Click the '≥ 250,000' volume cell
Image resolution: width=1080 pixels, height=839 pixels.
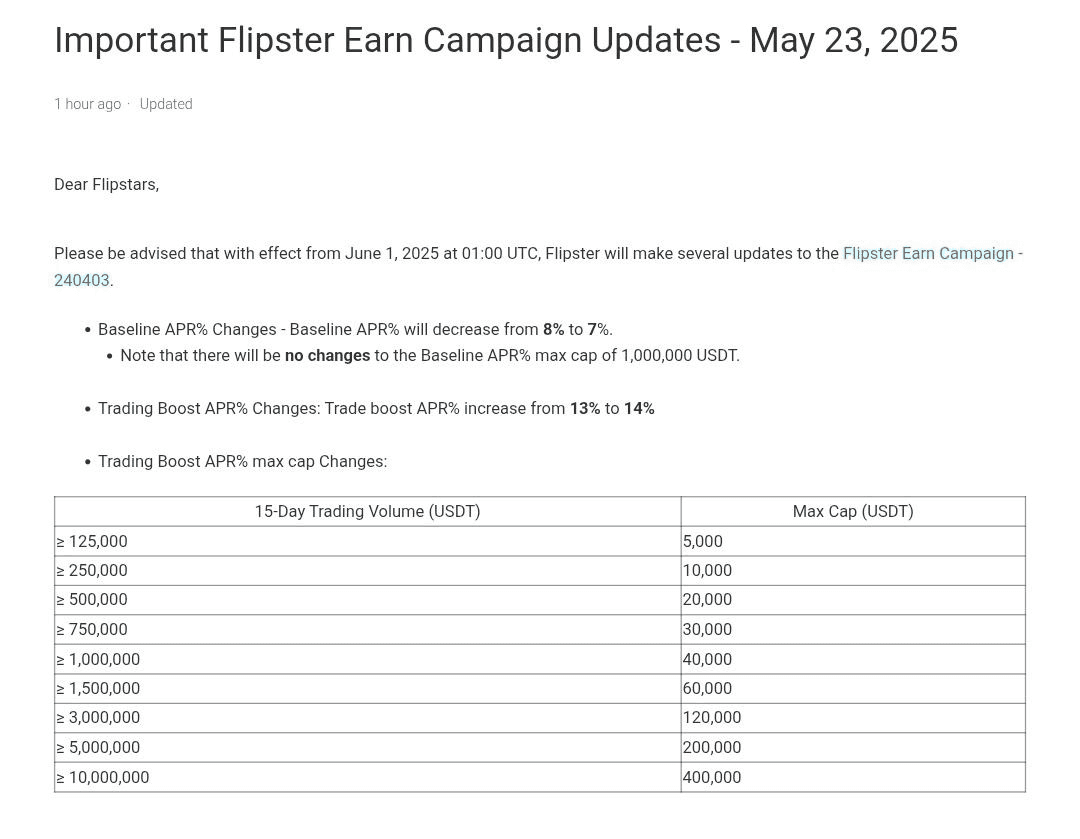pyautogui.click(x=368, y=571)
